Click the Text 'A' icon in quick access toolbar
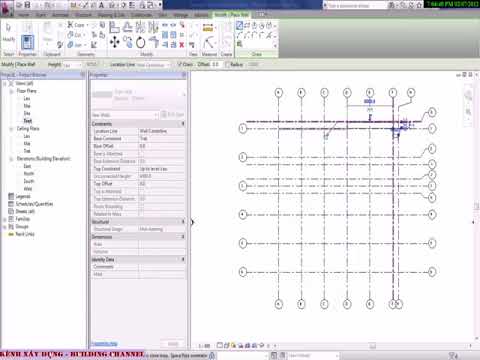The image size is (480, 360). 101,5
